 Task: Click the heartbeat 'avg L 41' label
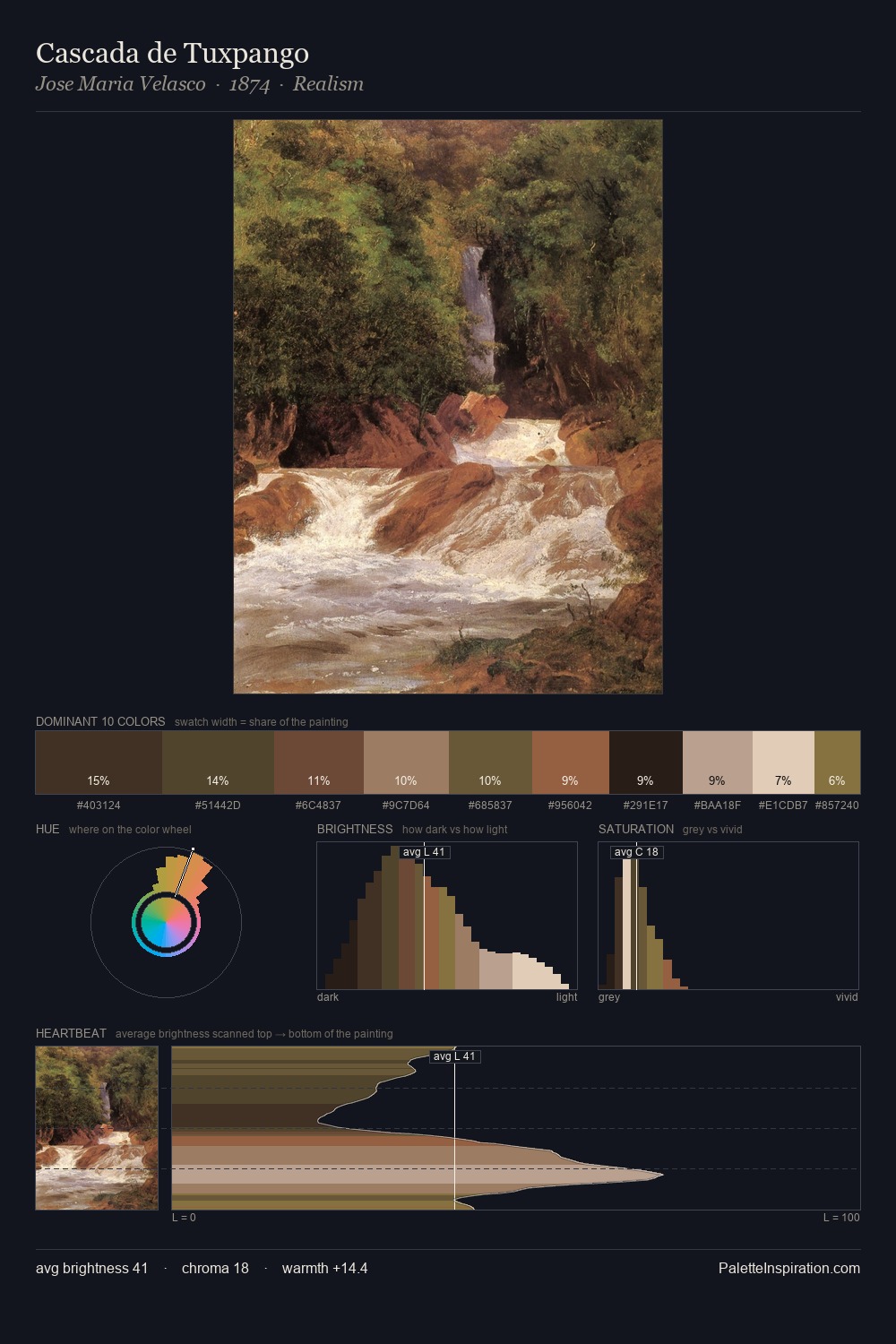[x=454, y=1056]
